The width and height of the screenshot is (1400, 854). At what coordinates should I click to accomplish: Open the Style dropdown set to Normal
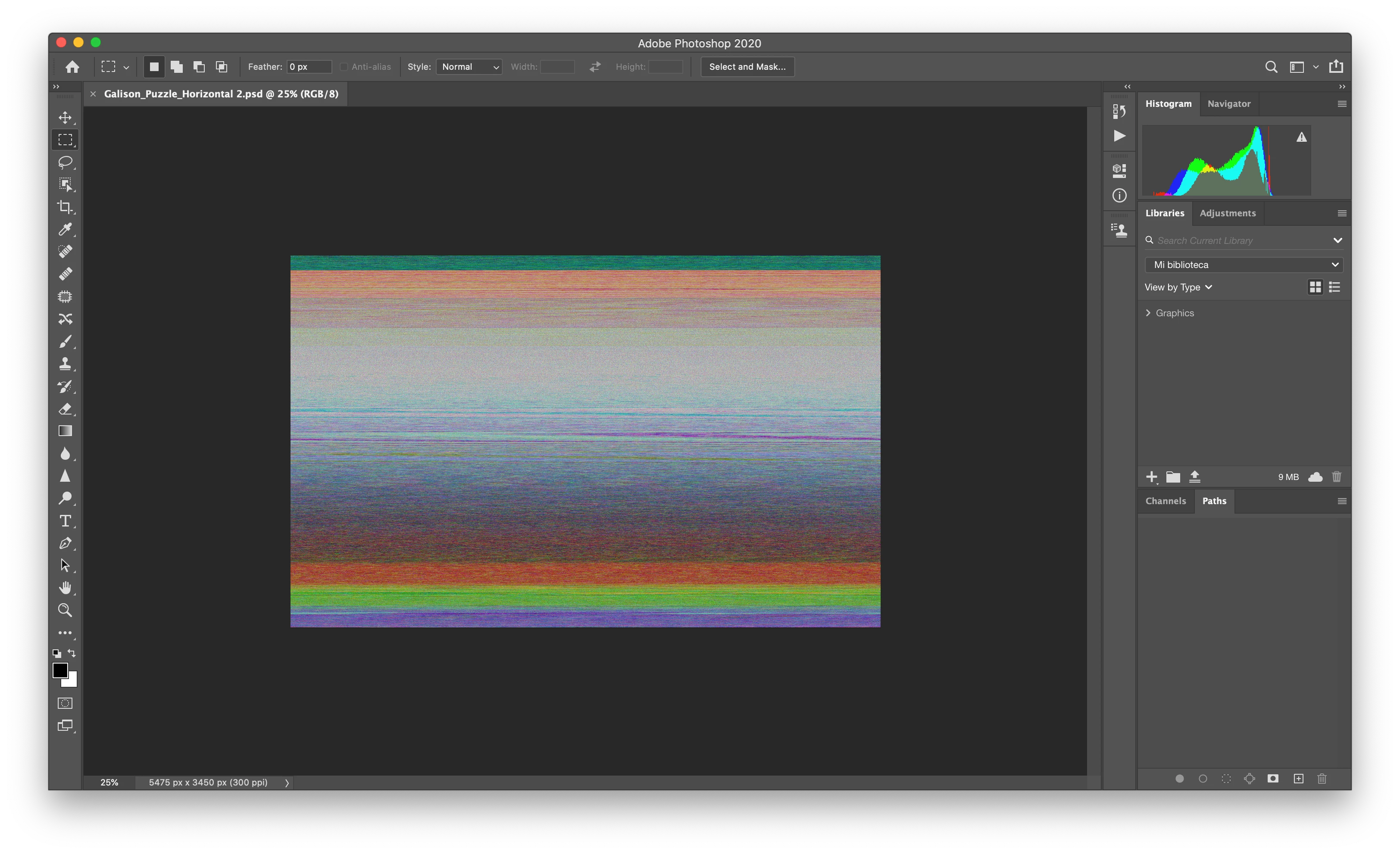pos(469,67)
